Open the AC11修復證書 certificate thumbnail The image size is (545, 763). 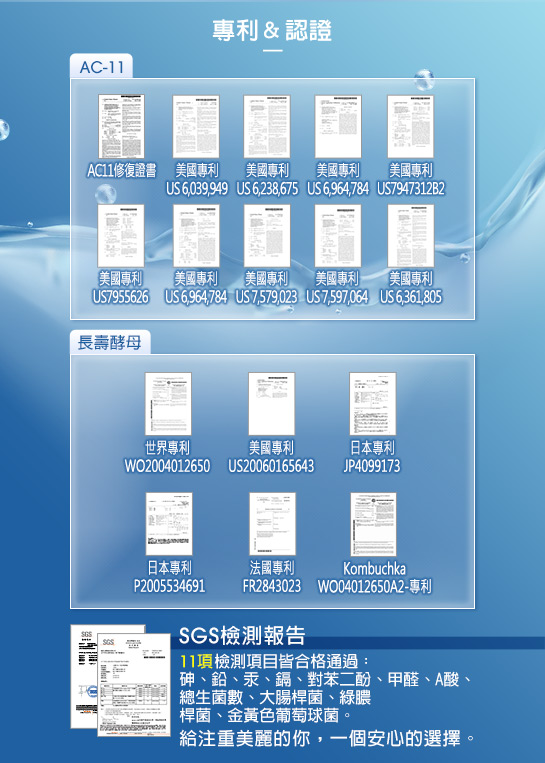[x=121, y=127]
